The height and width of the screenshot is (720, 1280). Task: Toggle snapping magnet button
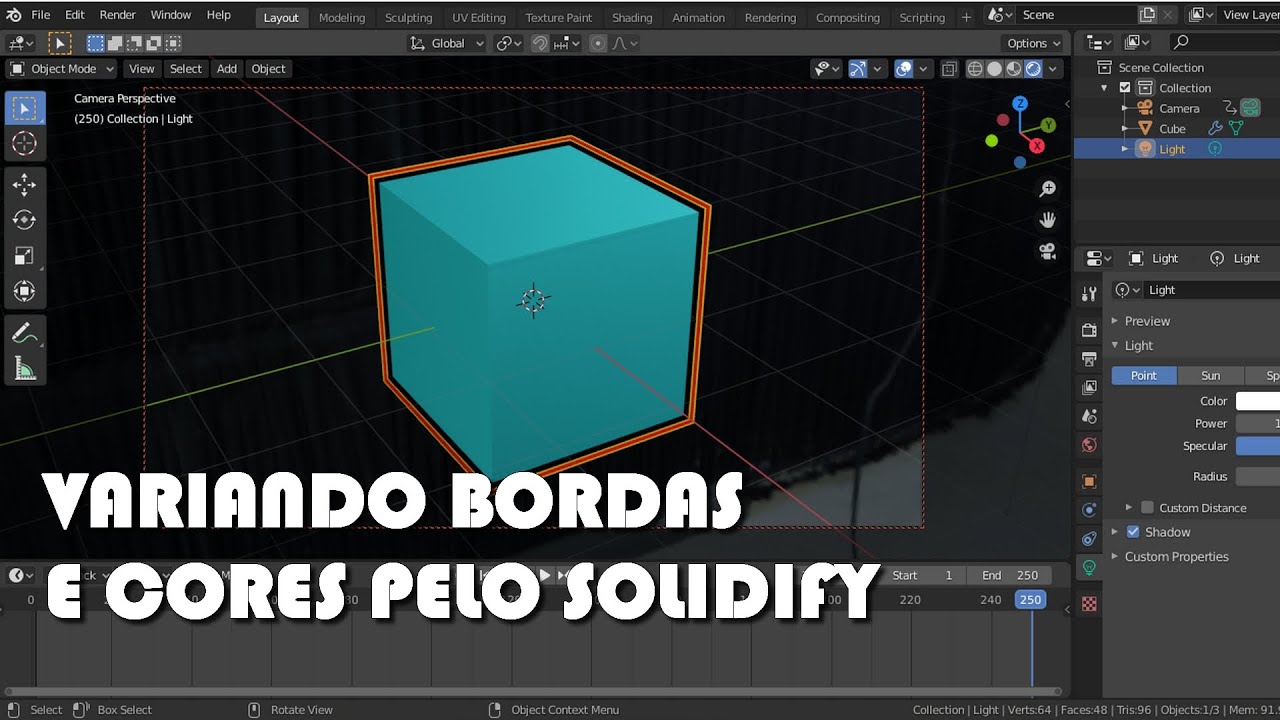click(540, 43)
